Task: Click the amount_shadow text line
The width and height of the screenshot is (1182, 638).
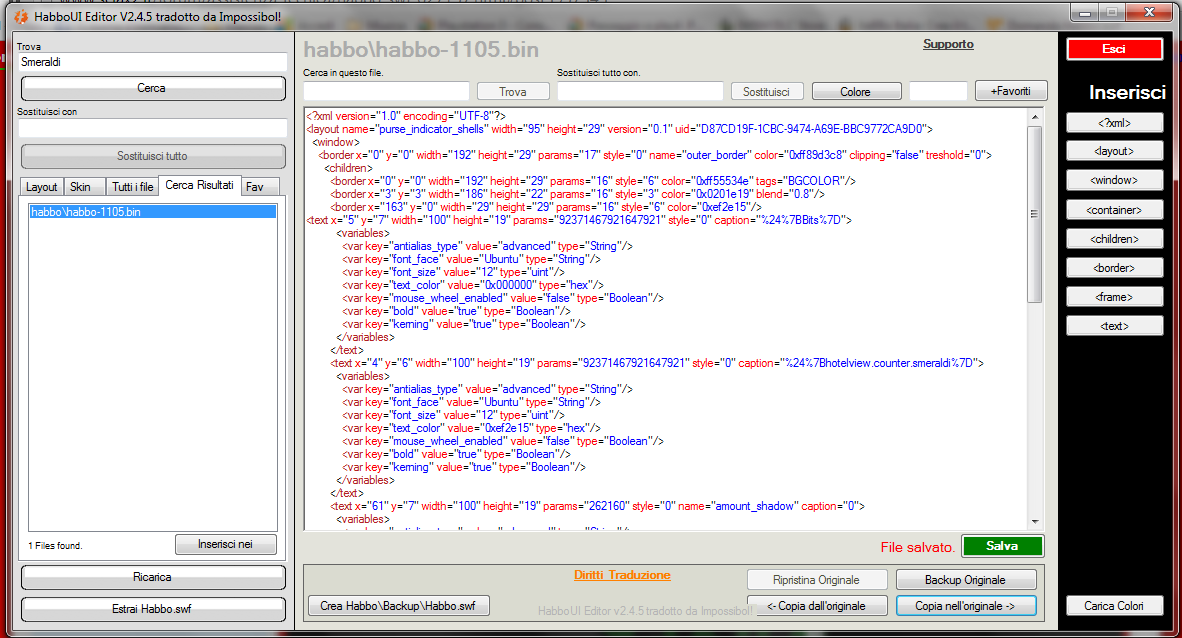Action: click(x=597, y=506)
